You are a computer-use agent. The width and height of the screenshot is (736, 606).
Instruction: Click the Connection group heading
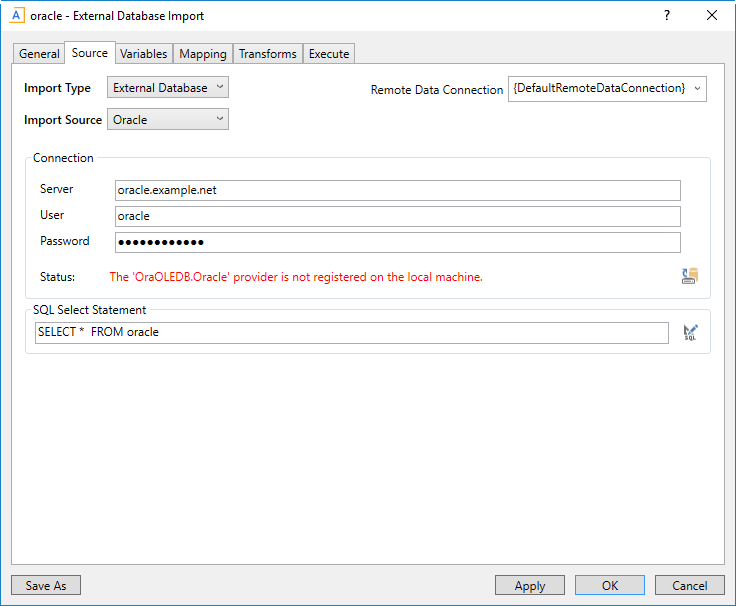coord(63,158)
